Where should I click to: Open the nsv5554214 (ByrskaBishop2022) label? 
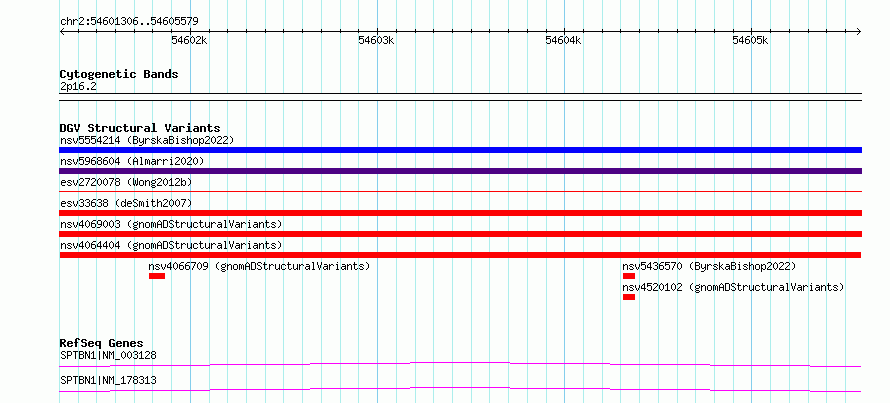click(x=147, y=140)
